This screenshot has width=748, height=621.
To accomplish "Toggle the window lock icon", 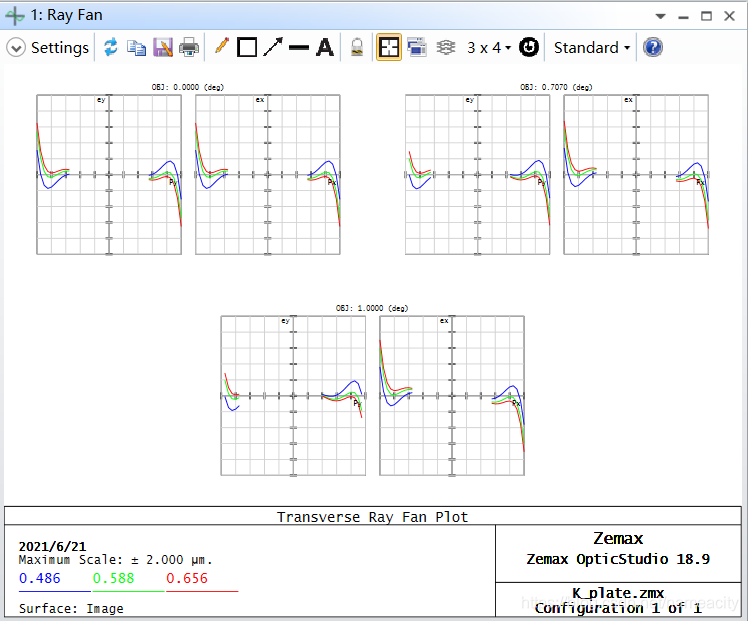I will (x=357, y=47).
